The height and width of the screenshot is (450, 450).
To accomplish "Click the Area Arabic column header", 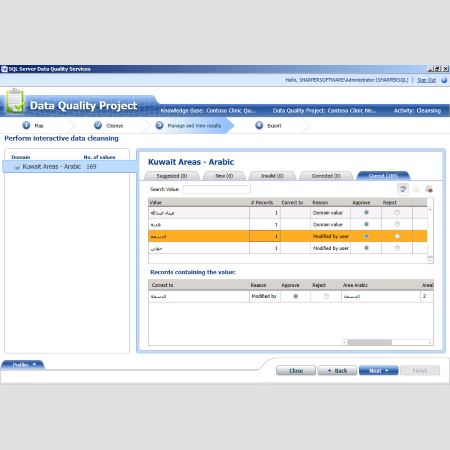I will click(380, 285).
